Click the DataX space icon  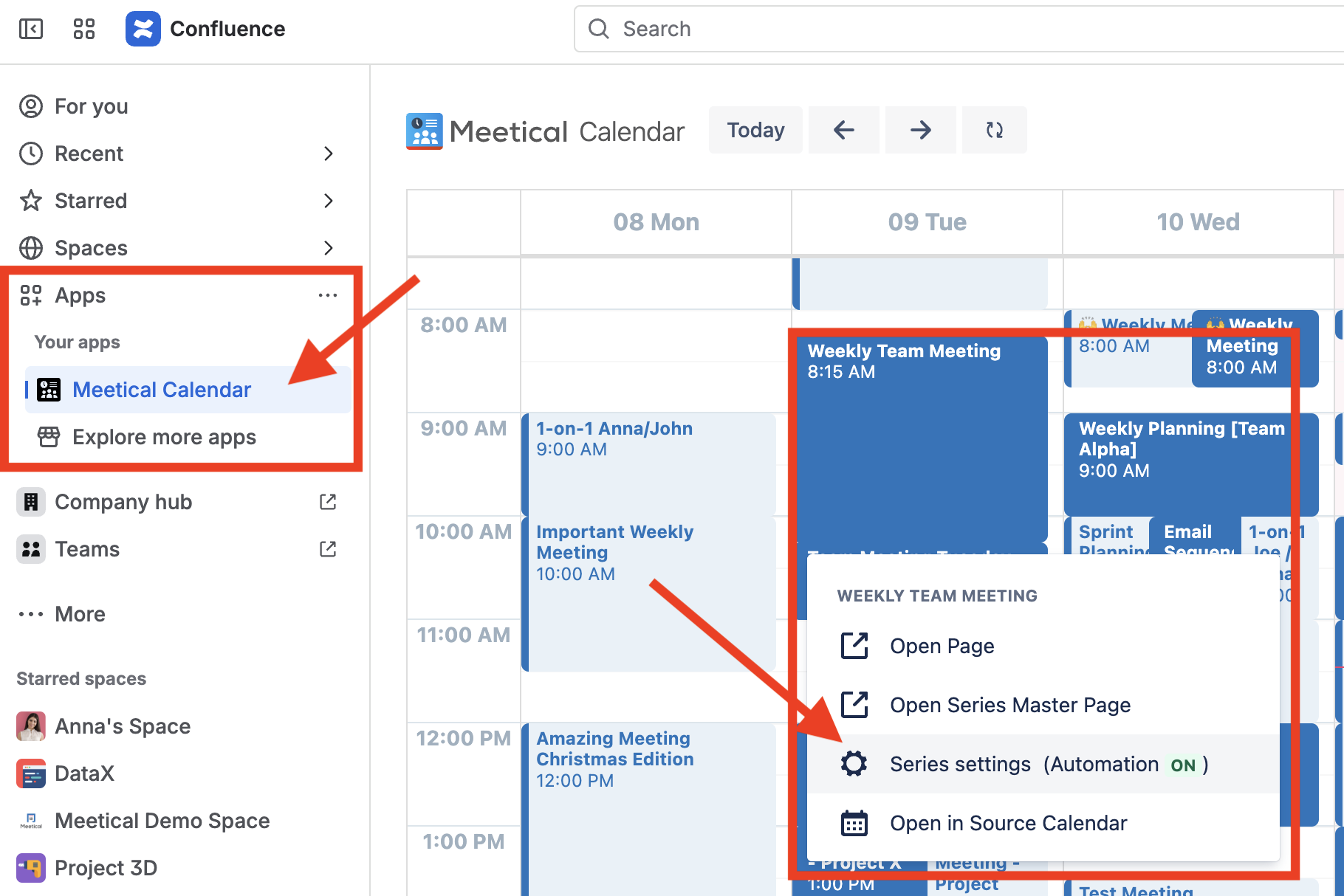31,773
